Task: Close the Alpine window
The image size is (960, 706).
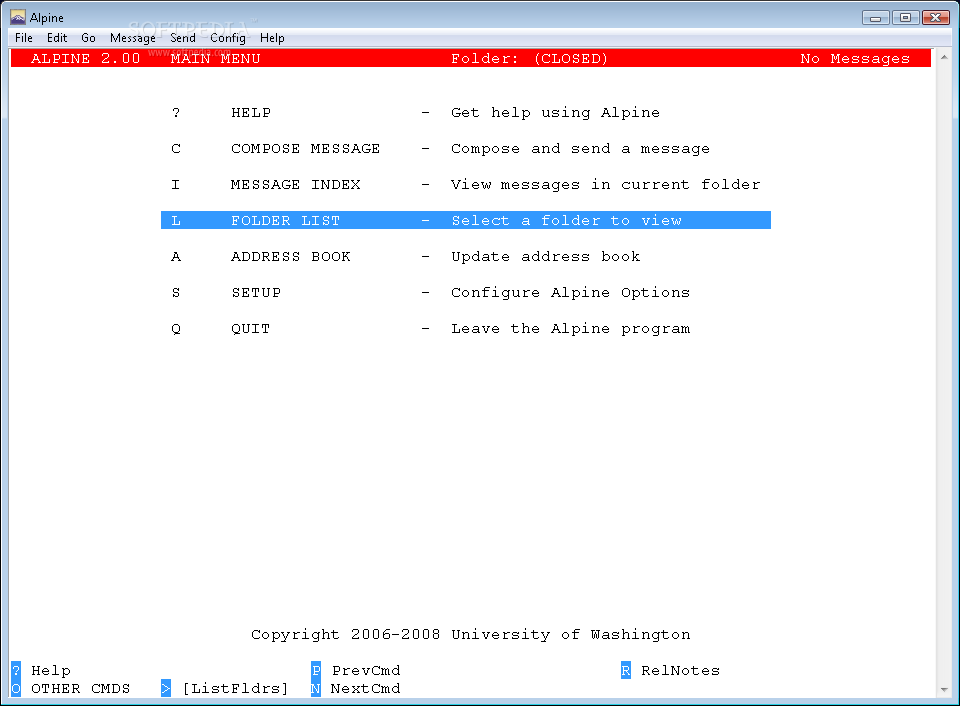Action: [x=936, y=18]
